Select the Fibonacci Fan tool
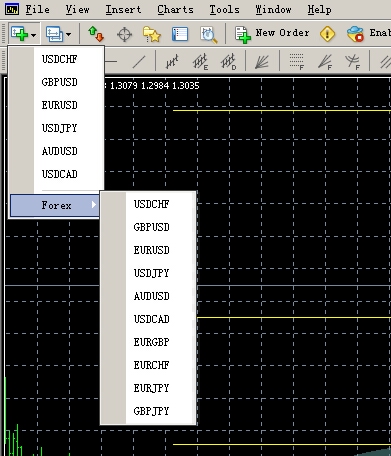This screenshot has width=391, height=456. tap(325, 62)
